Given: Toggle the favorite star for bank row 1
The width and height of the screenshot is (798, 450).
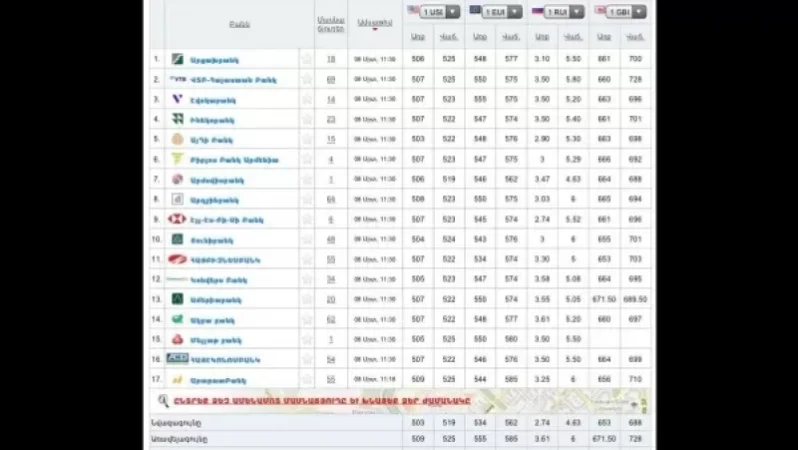Looking at the screenshot, I should [307, 59].
